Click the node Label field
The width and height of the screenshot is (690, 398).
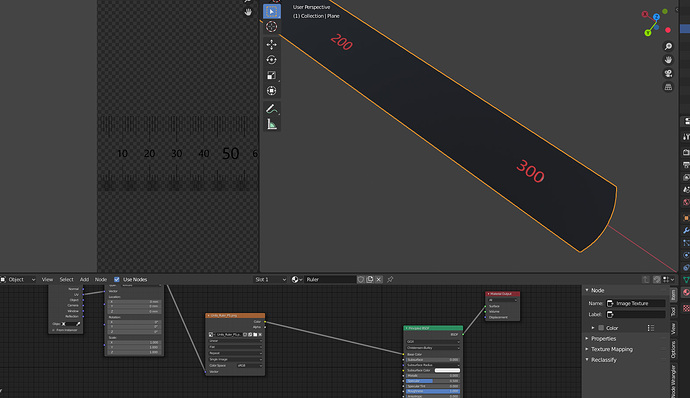pyautogui.click(x=635, y=314)
